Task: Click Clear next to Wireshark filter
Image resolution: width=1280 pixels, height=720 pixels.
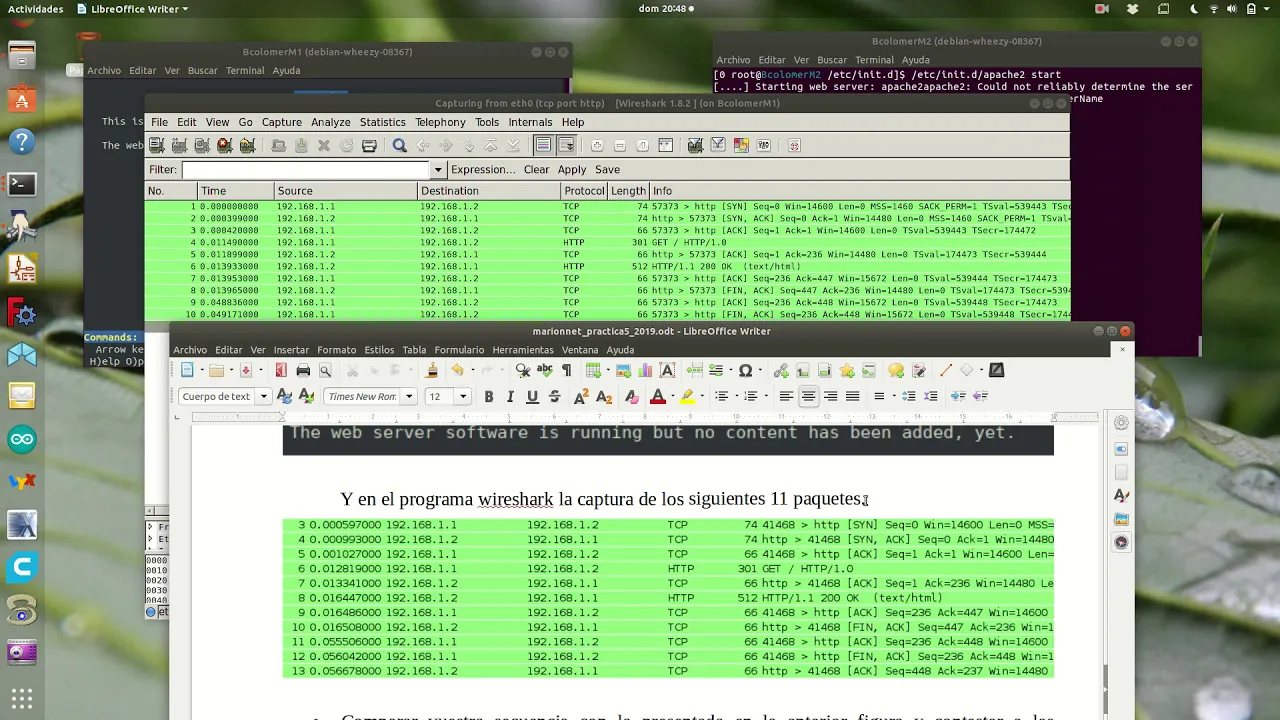Action: pos(536,169)
